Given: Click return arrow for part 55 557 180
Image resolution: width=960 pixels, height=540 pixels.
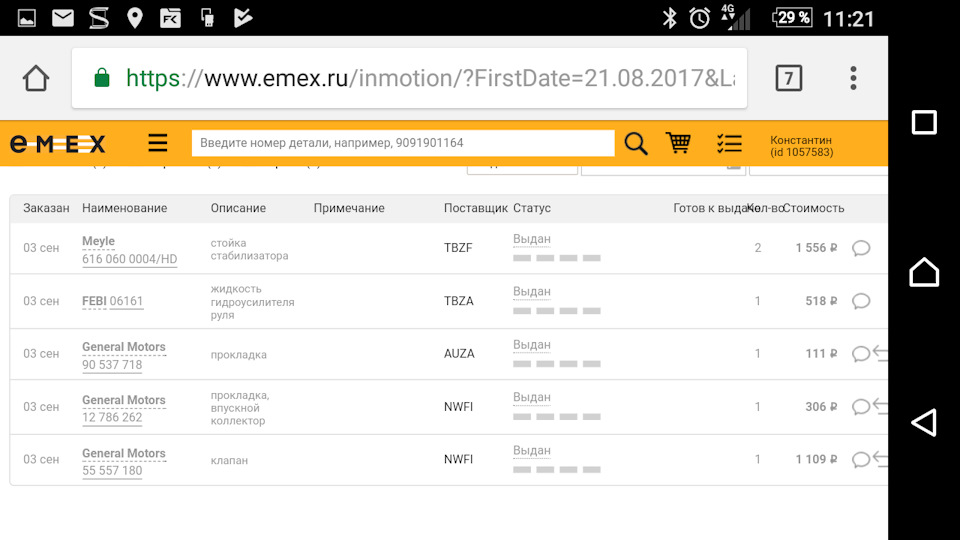Looking at the screenshot, I should 880,459.
